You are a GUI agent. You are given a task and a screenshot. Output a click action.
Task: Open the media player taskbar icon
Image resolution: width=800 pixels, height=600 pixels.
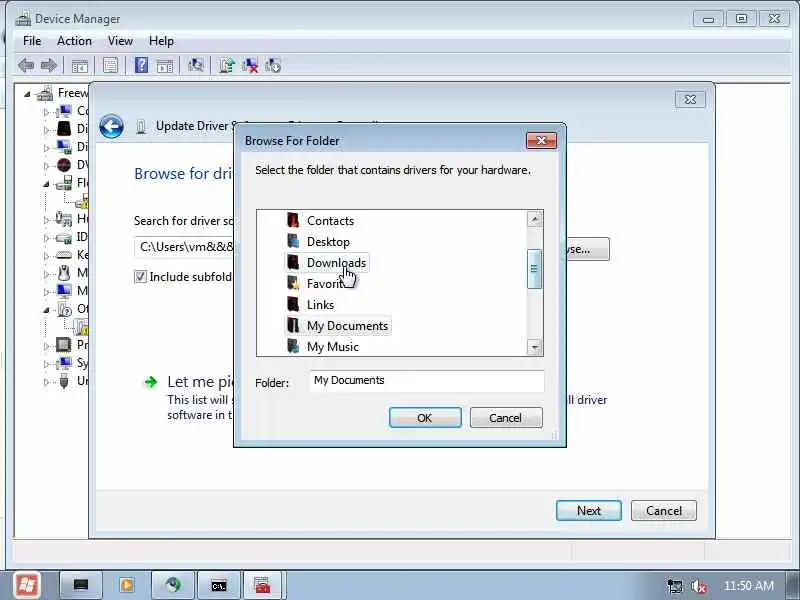[x=127, y=585]
